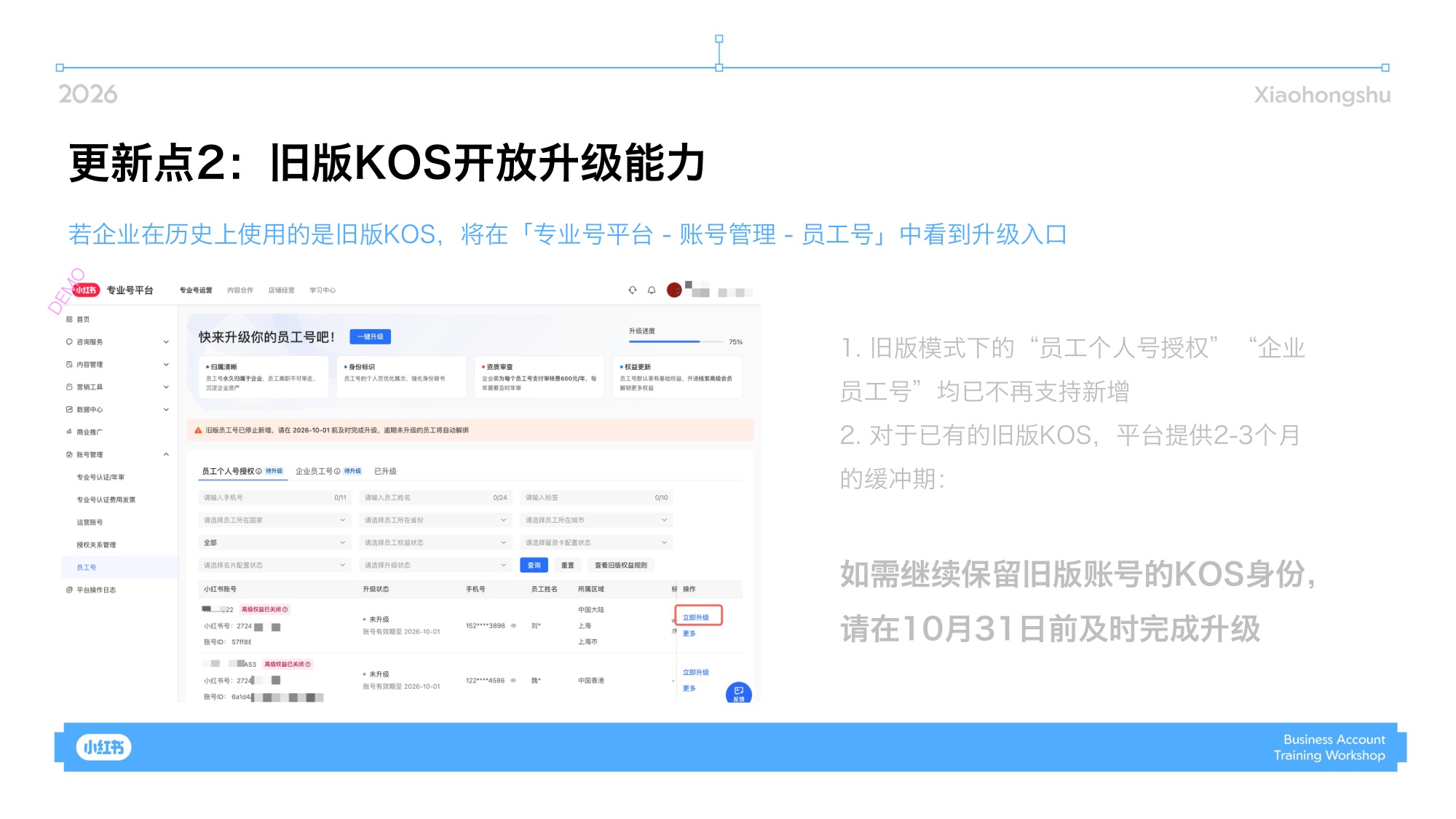The height and width of the screenshot is (819, 1456).
Task: Click the 请输入手机号 input field
Action: (274, 498)
